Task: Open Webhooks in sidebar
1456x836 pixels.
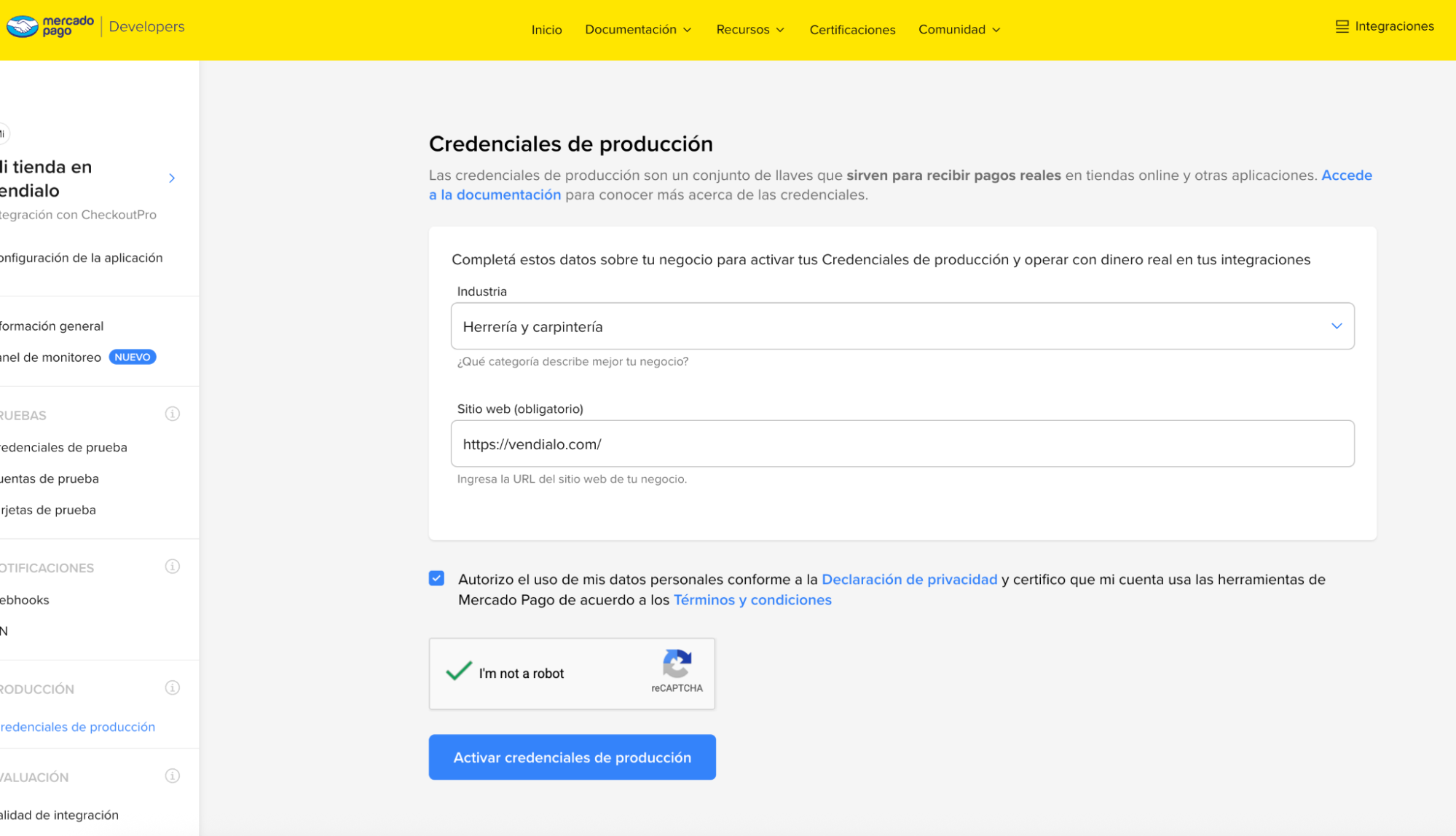Action: coord(25,600)
